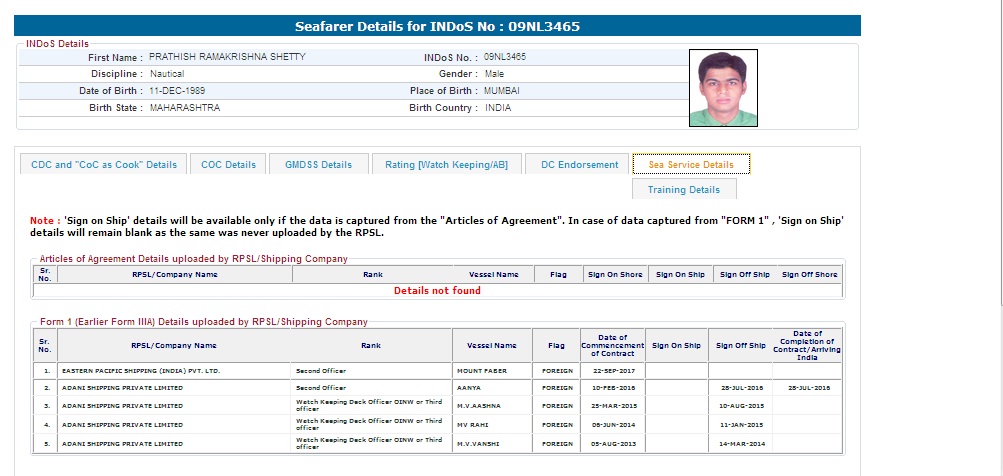Viewport: 1003px width, 476px height.
Task: Click the Seafarer Details page title bar
Action: [437, 26]
